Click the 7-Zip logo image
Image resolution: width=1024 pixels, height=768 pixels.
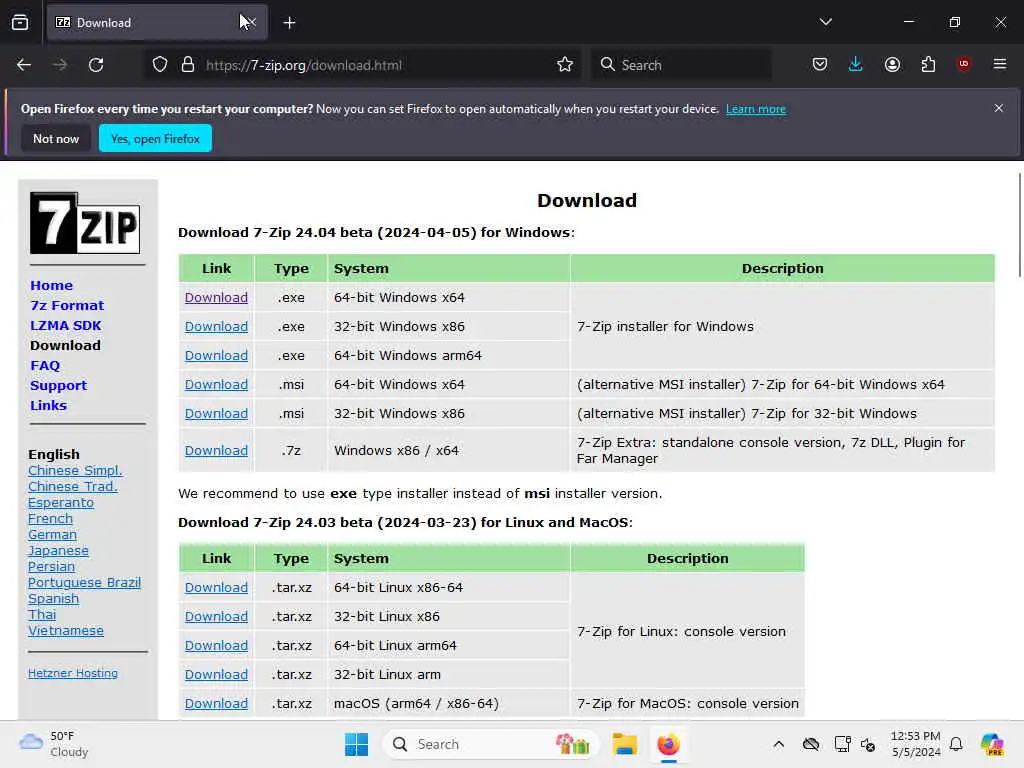pyautogui.click(x=85, y=223)
